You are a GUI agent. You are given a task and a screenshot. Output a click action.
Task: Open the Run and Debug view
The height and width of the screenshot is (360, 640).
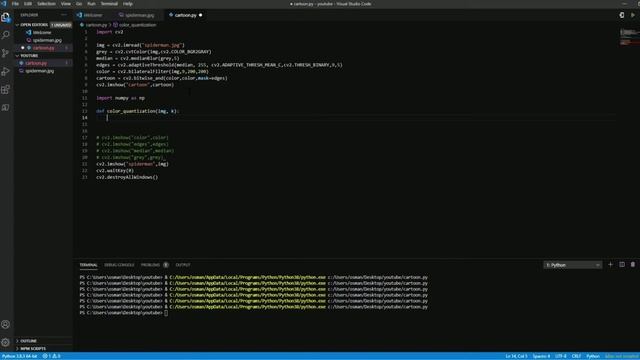coord(6,71)
